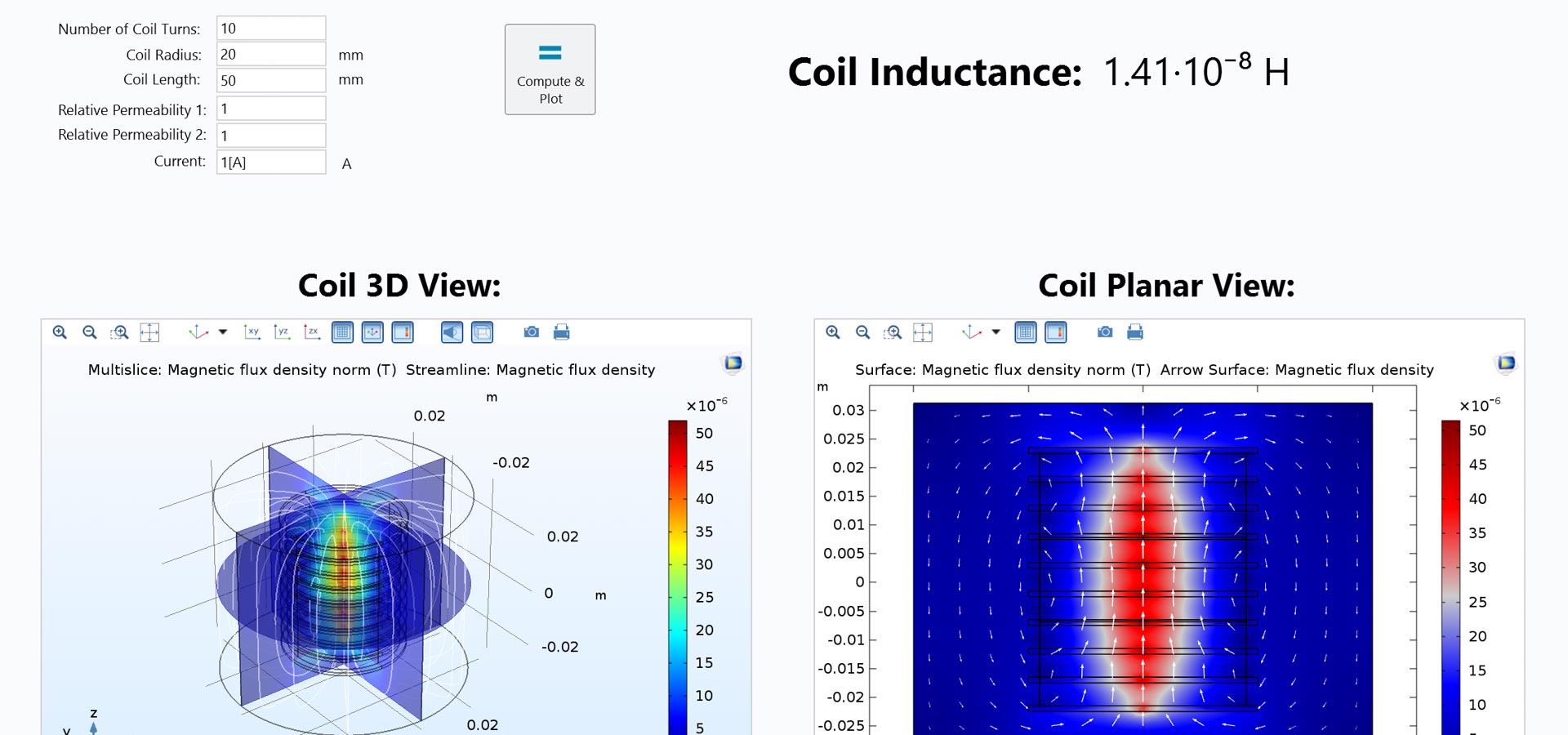The width and height of the screenshot is (1568, 735).
Task: Go to default view in 3D toolbar
Action: pyautogui.click(x=198, y=332)
